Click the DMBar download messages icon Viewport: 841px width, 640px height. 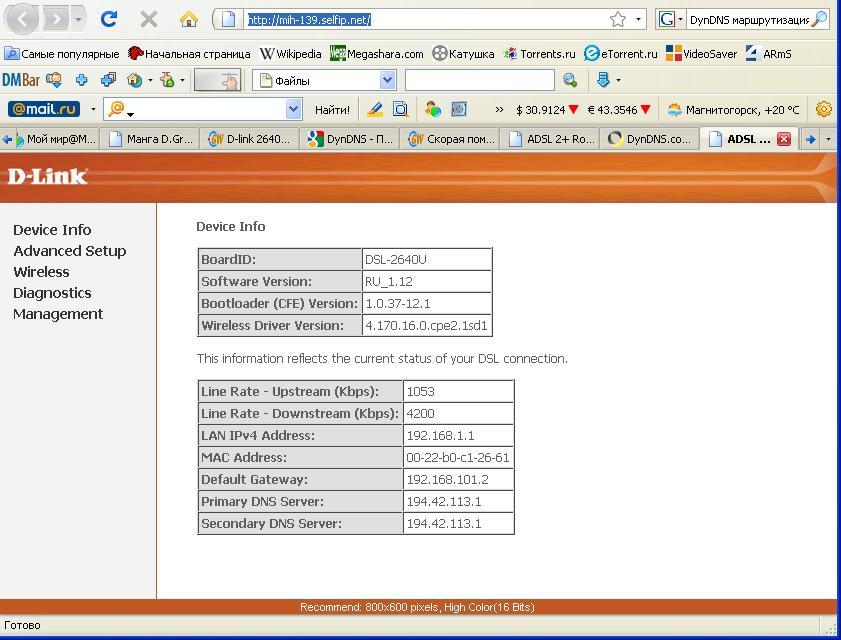click(54, 80)
